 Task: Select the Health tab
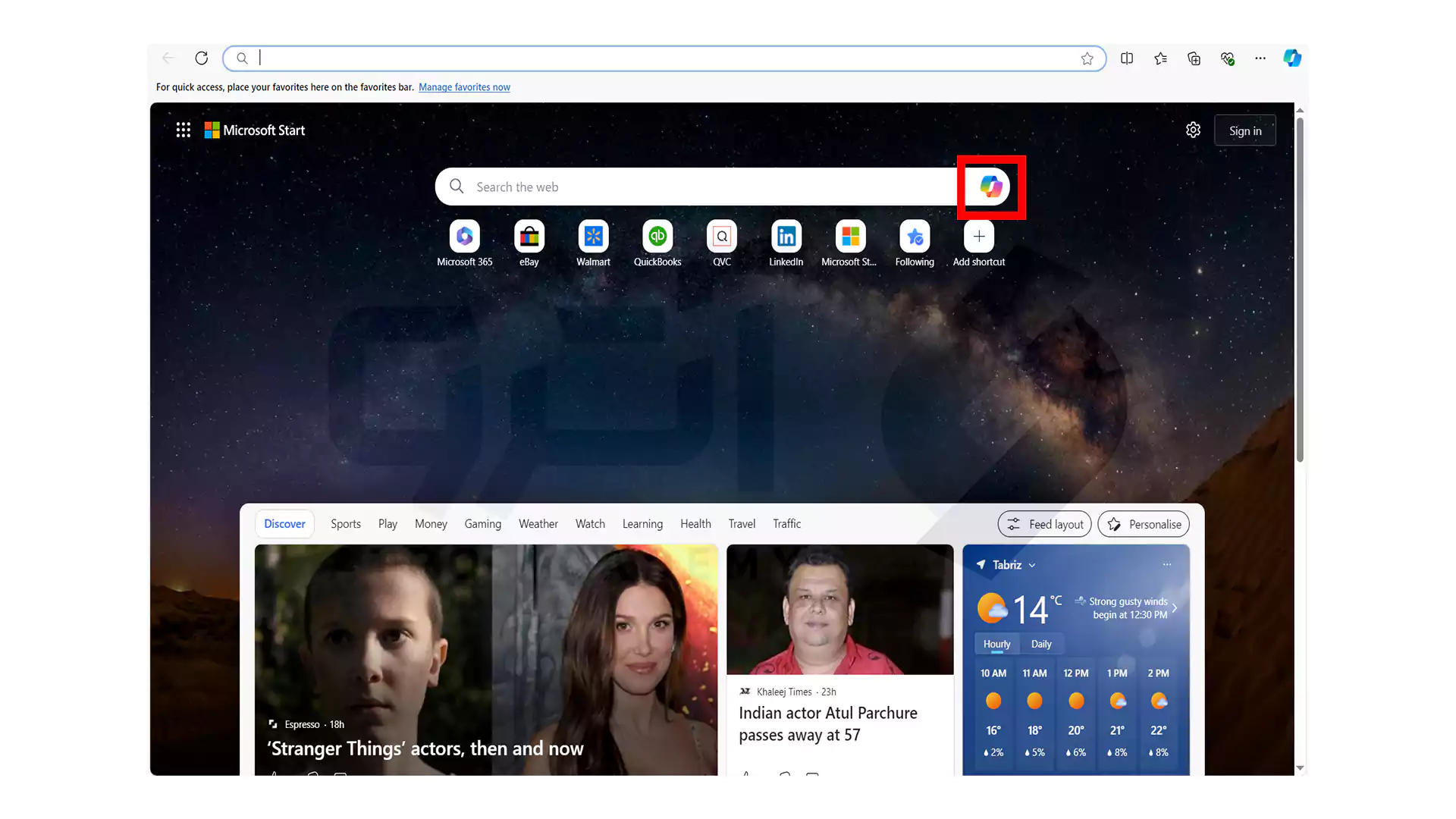click(x=695, y=524)
